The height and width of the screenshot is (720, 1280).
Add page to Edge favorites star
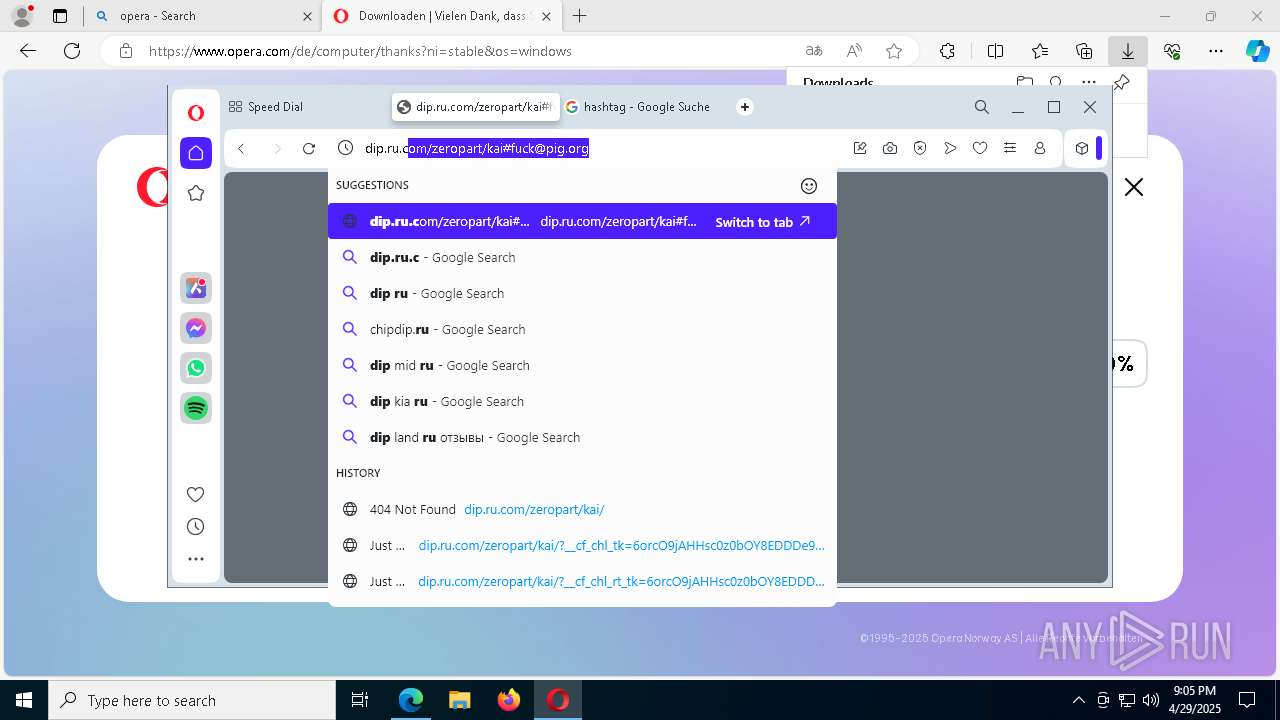click(894, 51)
